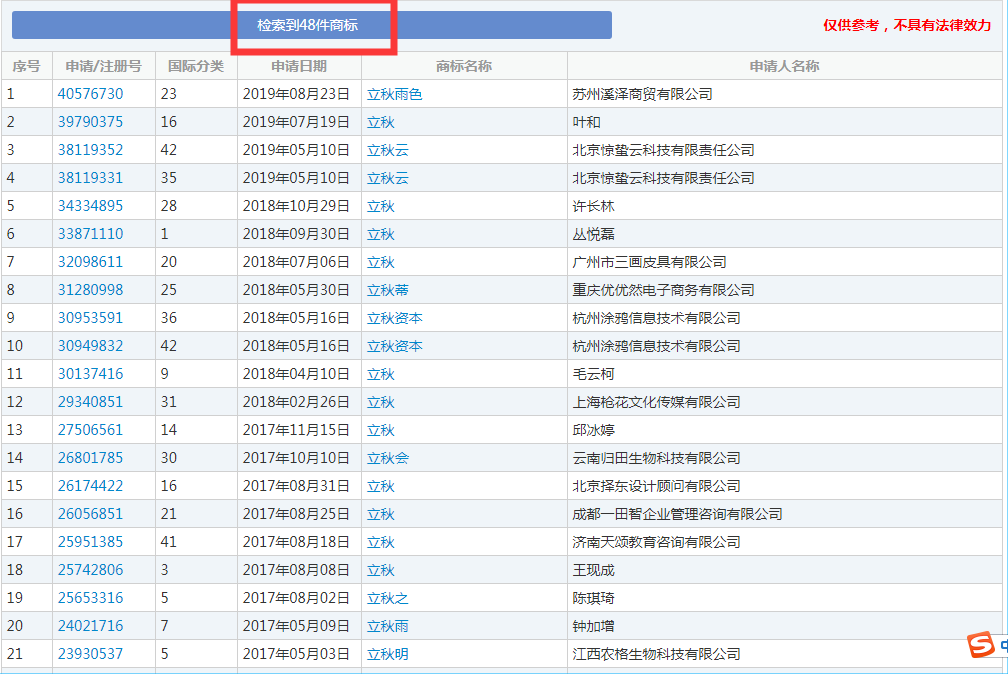The height and width of the screenshot is (674, 1008).
Task: Click the 商标名称 column header
Action: pos(464,66)
